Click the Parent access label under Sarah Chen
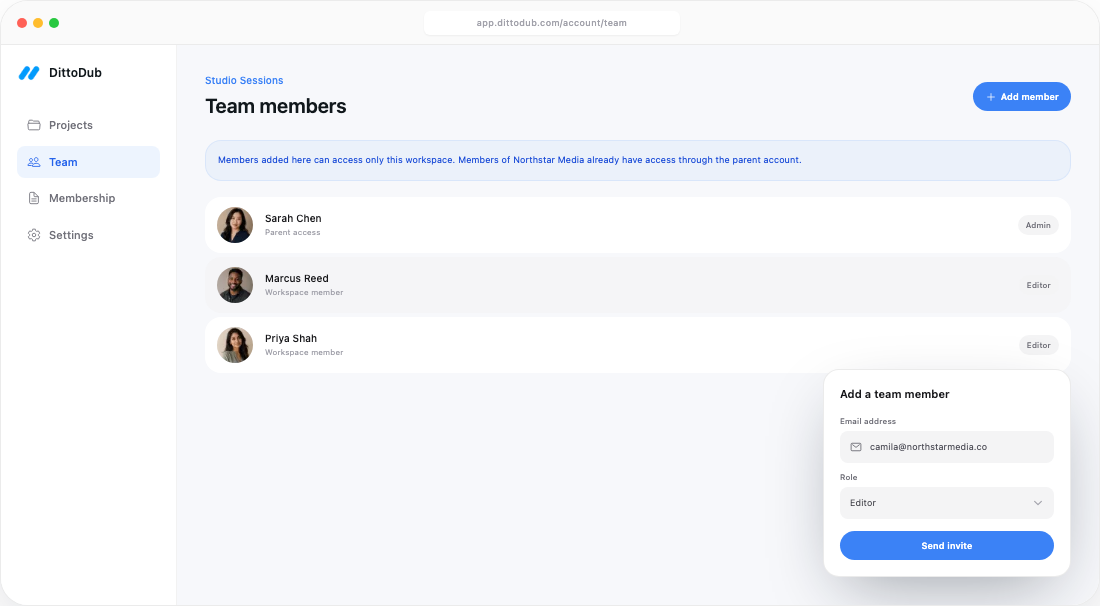1100x606 pixels. pyautogui.click(x=293, y=232)
